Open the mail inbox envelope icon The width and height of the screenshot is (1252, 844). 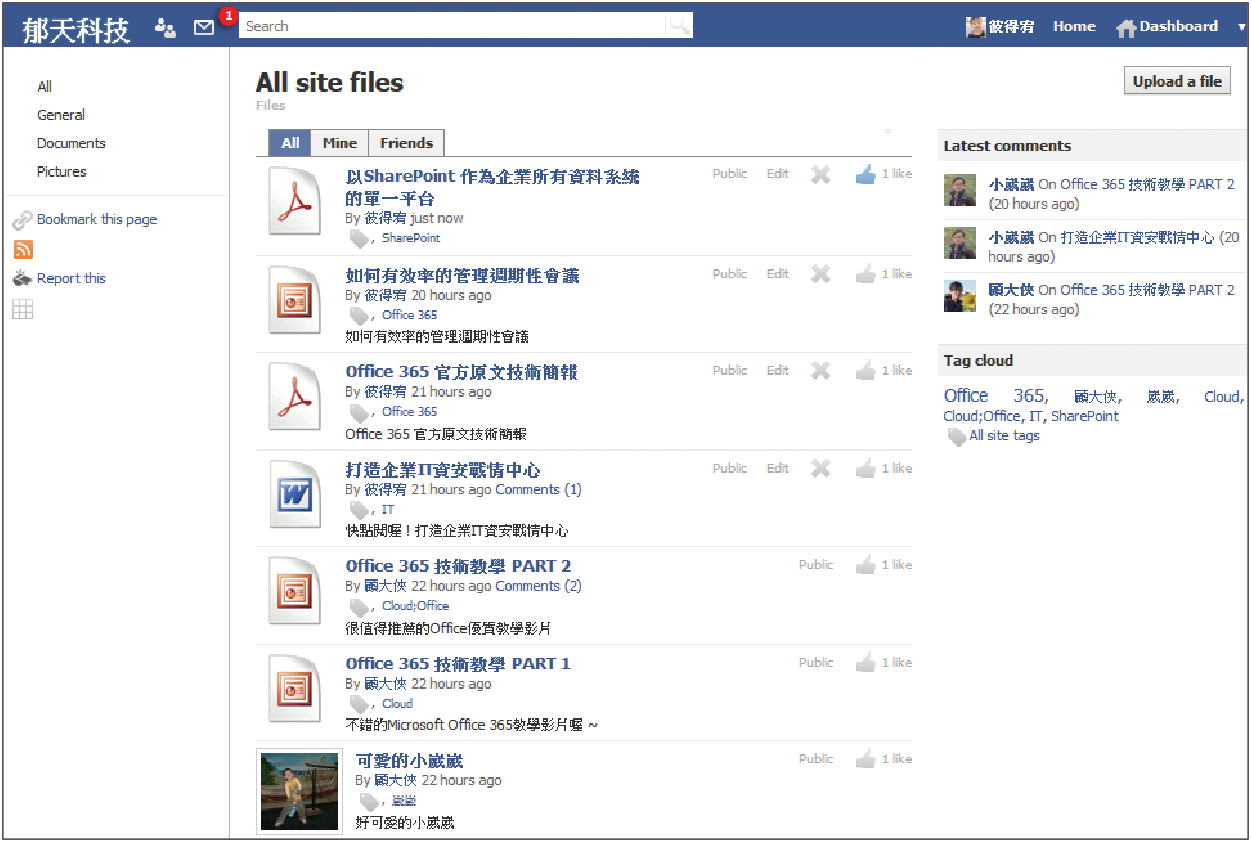click(x=204, y=28)
